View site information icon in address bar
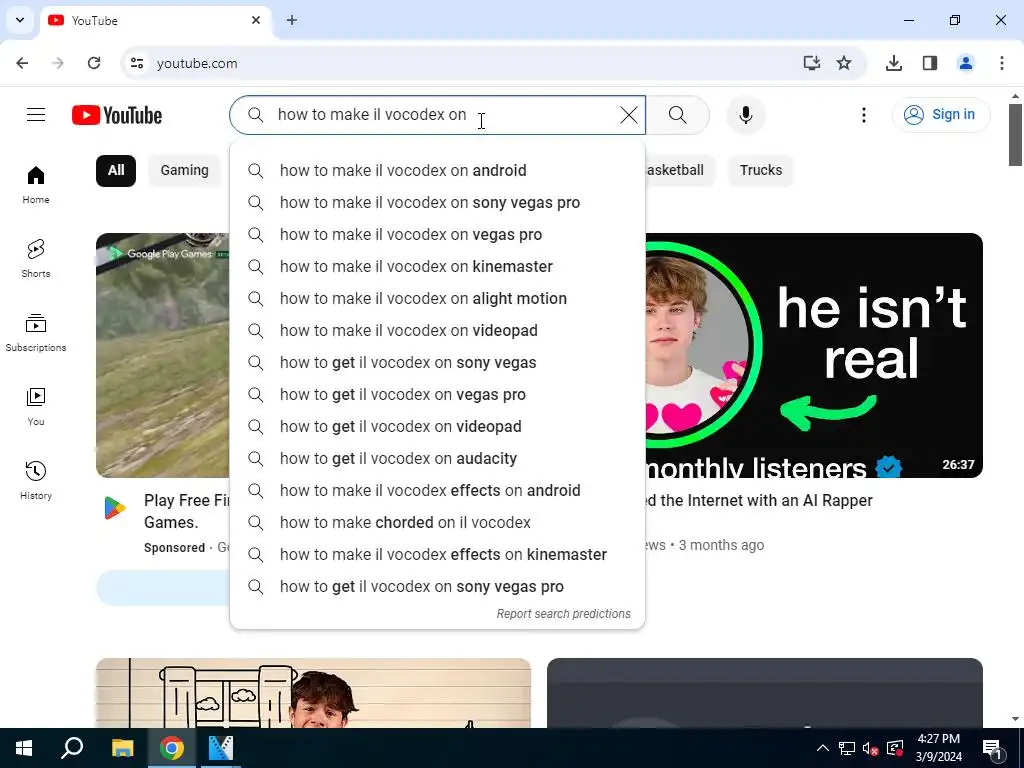The image size is (1024, 768). 136,63
